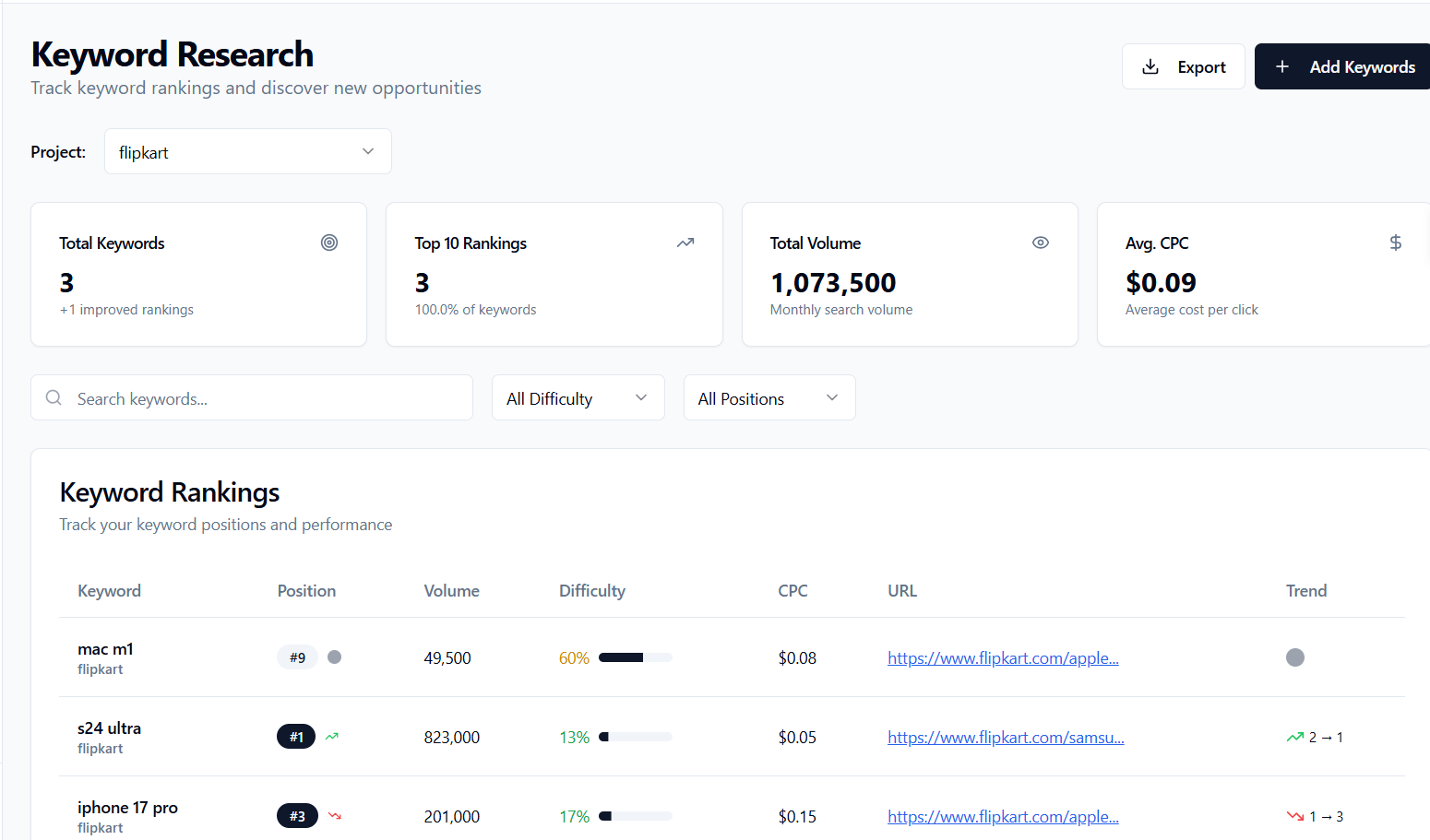Click the search magnifier icon
Image resolution: width=1430 pixels, height=840 pixels.
click(x=54, y=397)
